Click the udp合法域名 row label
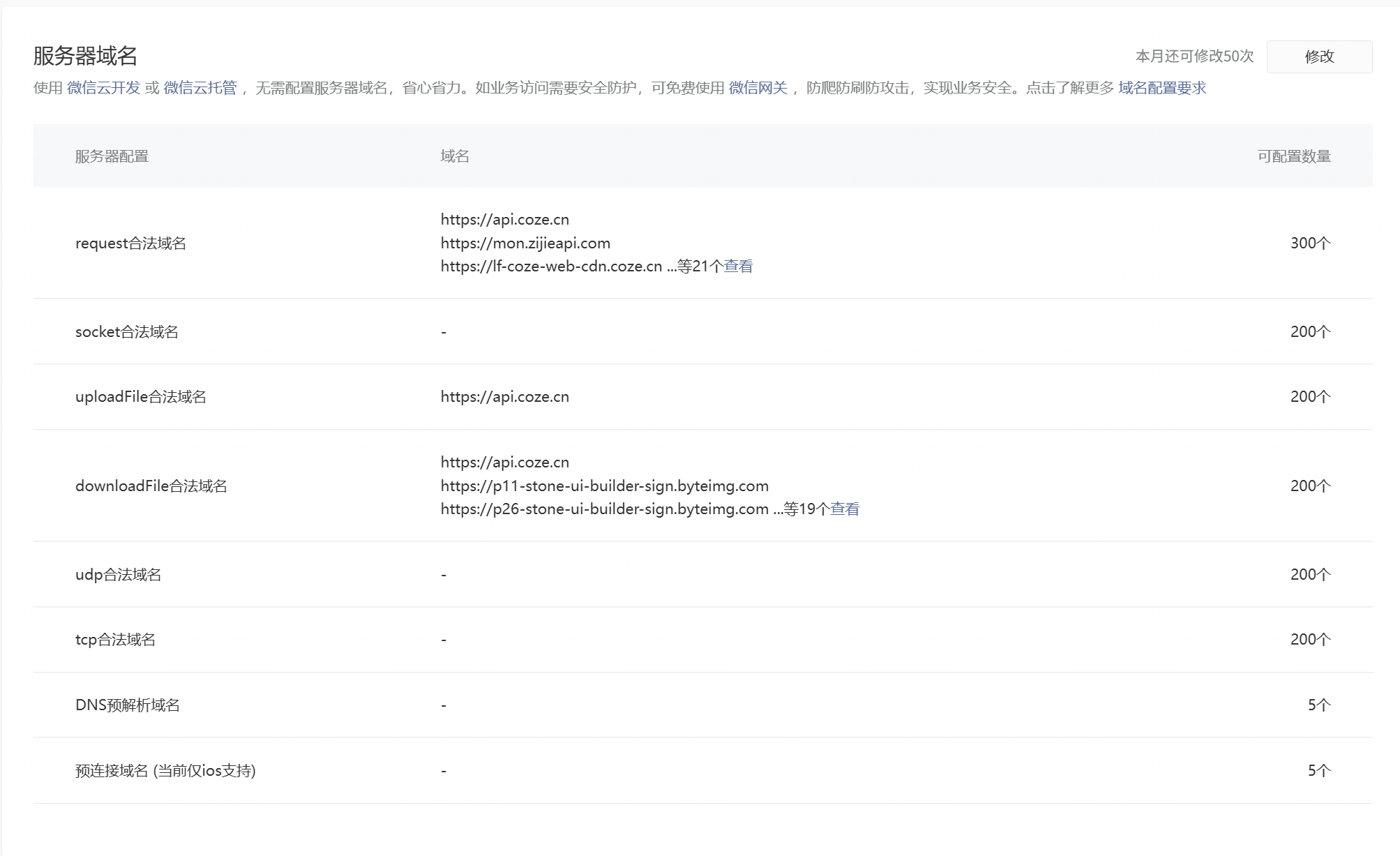This screenshot has height=856, width=1400. click(x=118, y=575)
